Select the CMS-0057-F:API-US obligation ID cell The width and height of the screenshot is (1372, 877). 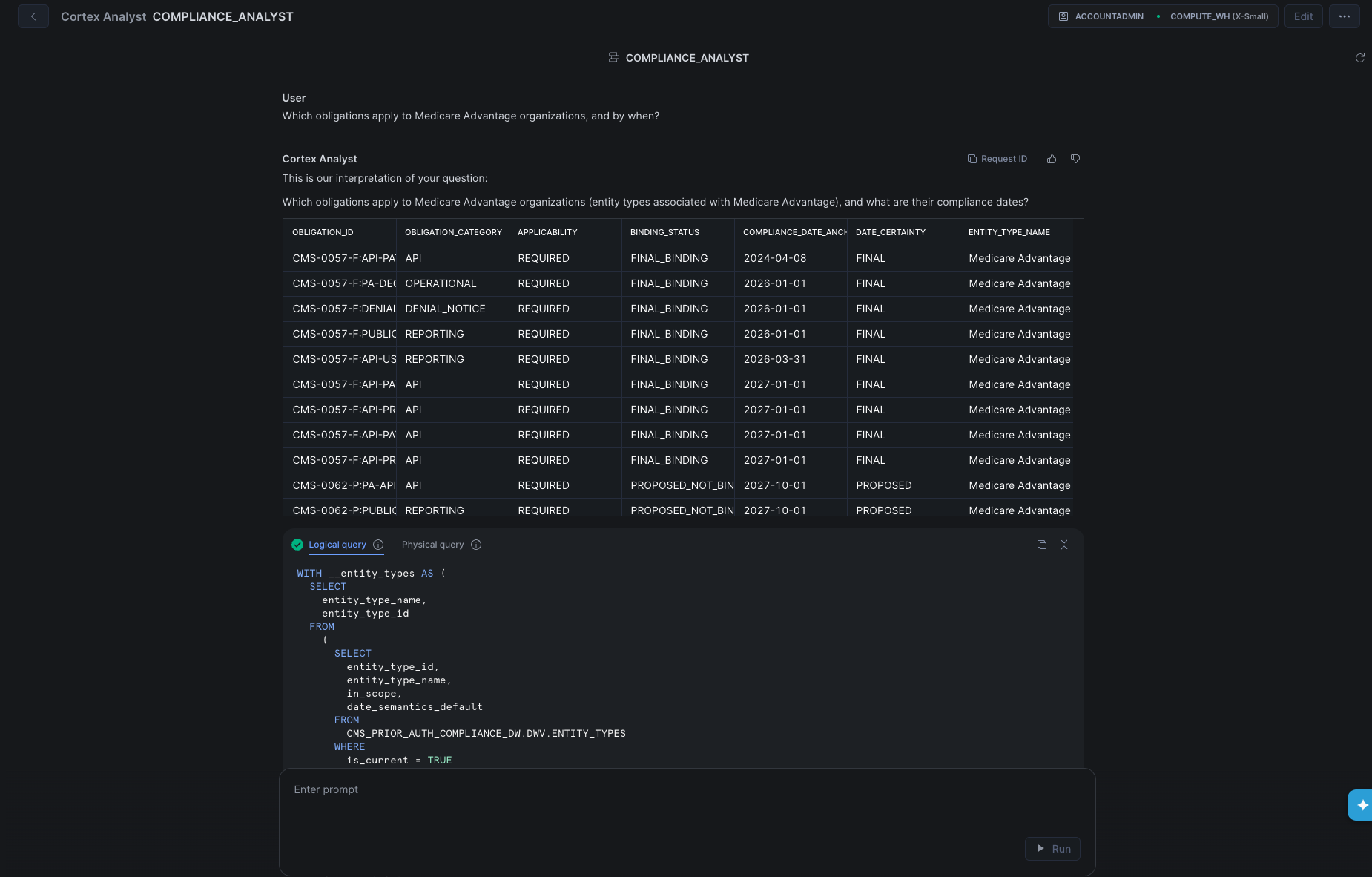point(340,359)
